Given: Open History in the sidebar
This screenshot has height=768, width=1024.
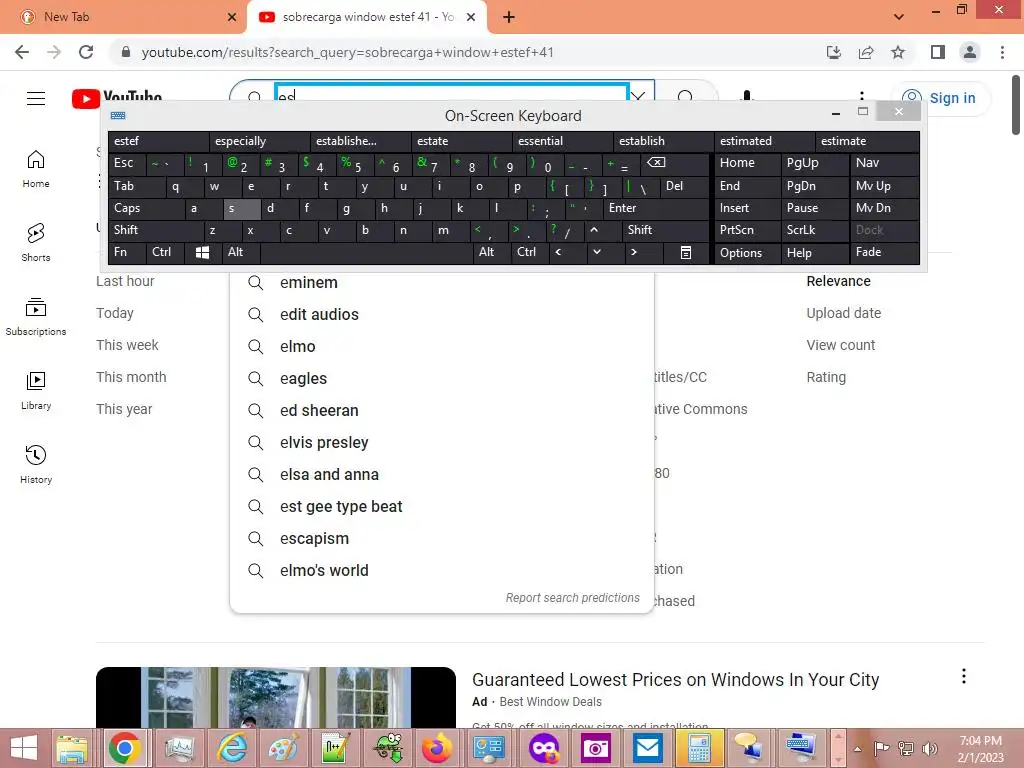Looking at the screenshot, I should pos(36,464).
